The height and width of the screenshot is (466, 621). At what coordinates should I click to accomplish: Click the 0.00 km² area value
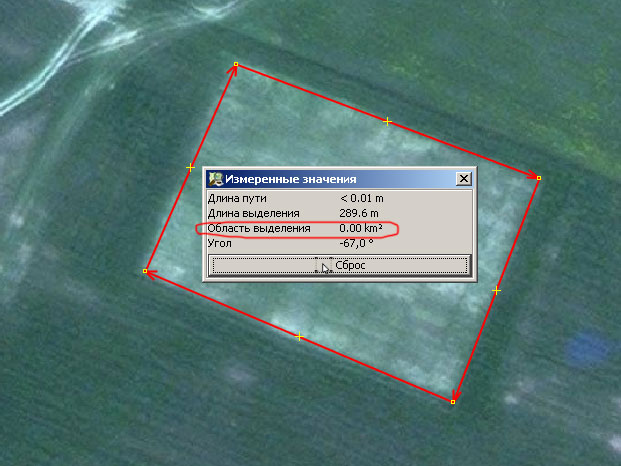362,228
